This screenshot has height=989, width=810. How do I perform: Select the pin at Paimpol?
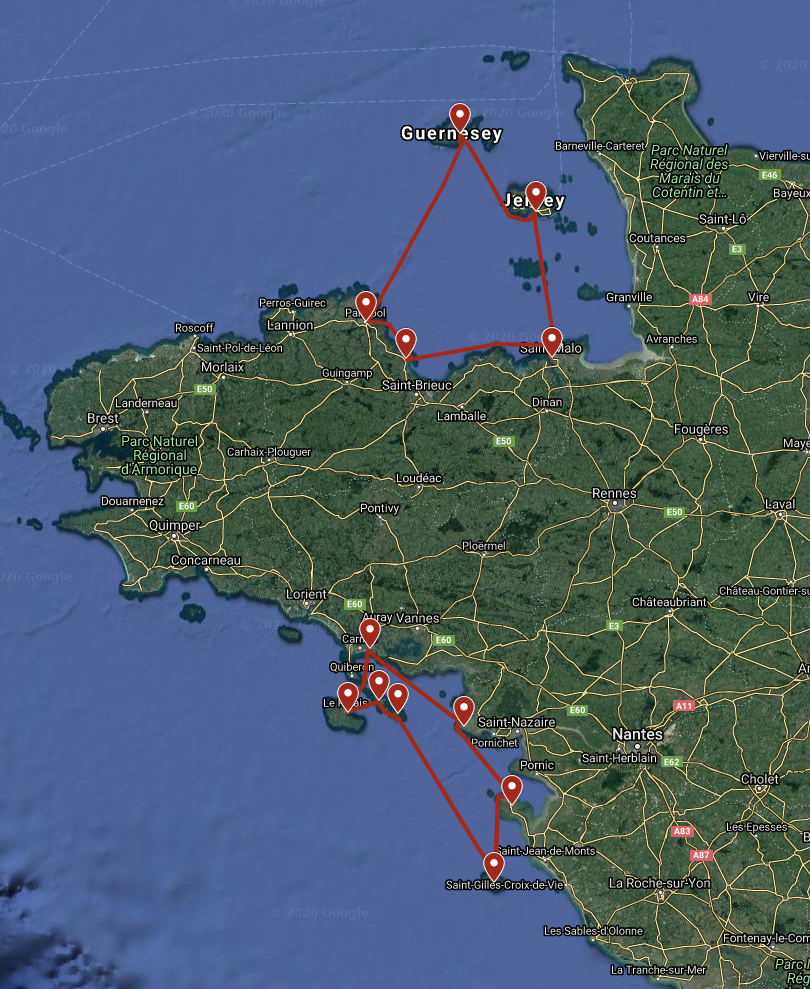(366, 306)
